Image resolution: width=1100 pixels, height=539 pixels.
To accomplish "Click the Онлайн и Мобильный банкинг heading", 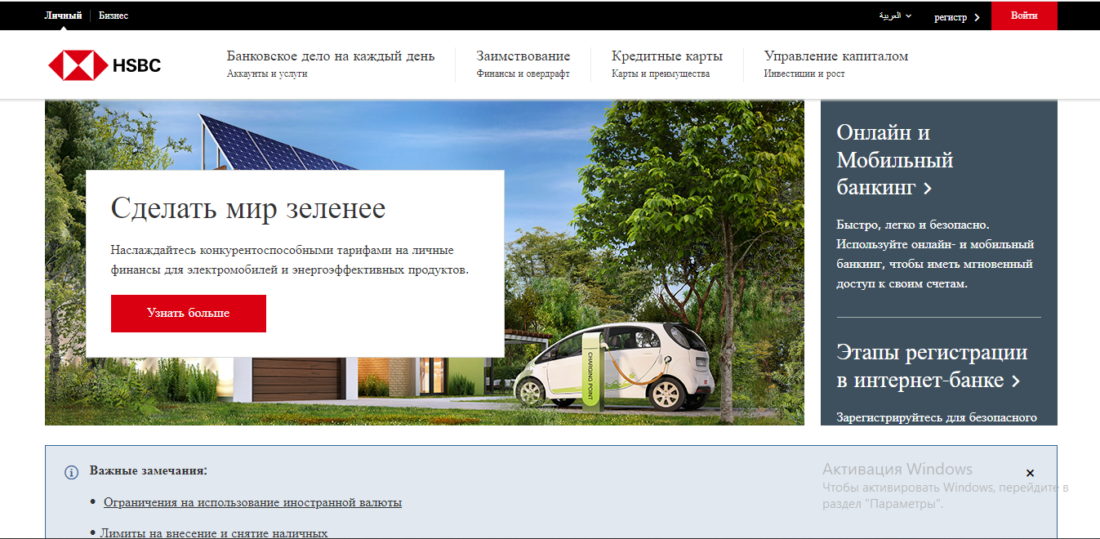I will point(894,160).
